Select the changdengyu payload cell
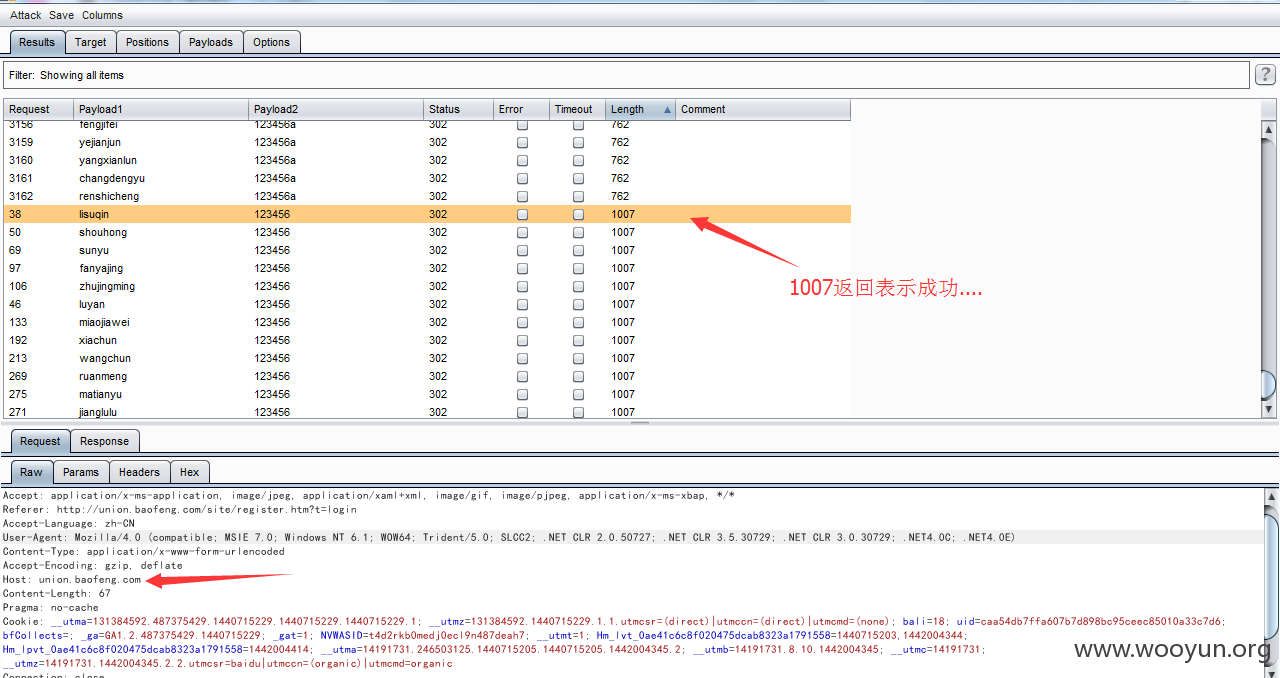The height and width of the screenshot is (678, 1280). (x=161, y=178)
